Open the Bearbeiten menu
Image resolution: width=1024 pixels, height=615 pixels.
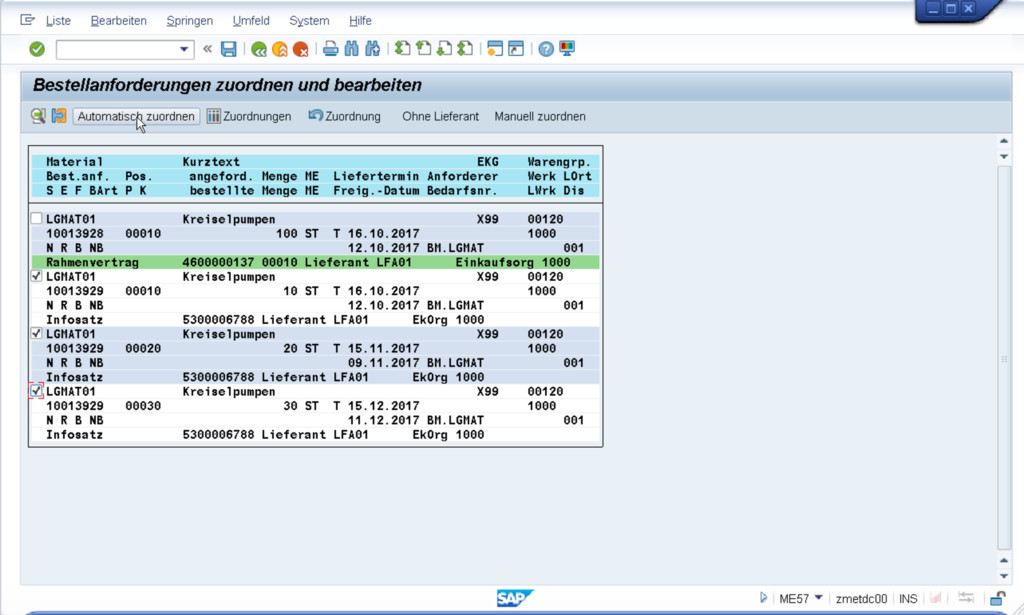pyautogui.click(x=118, y=21)
